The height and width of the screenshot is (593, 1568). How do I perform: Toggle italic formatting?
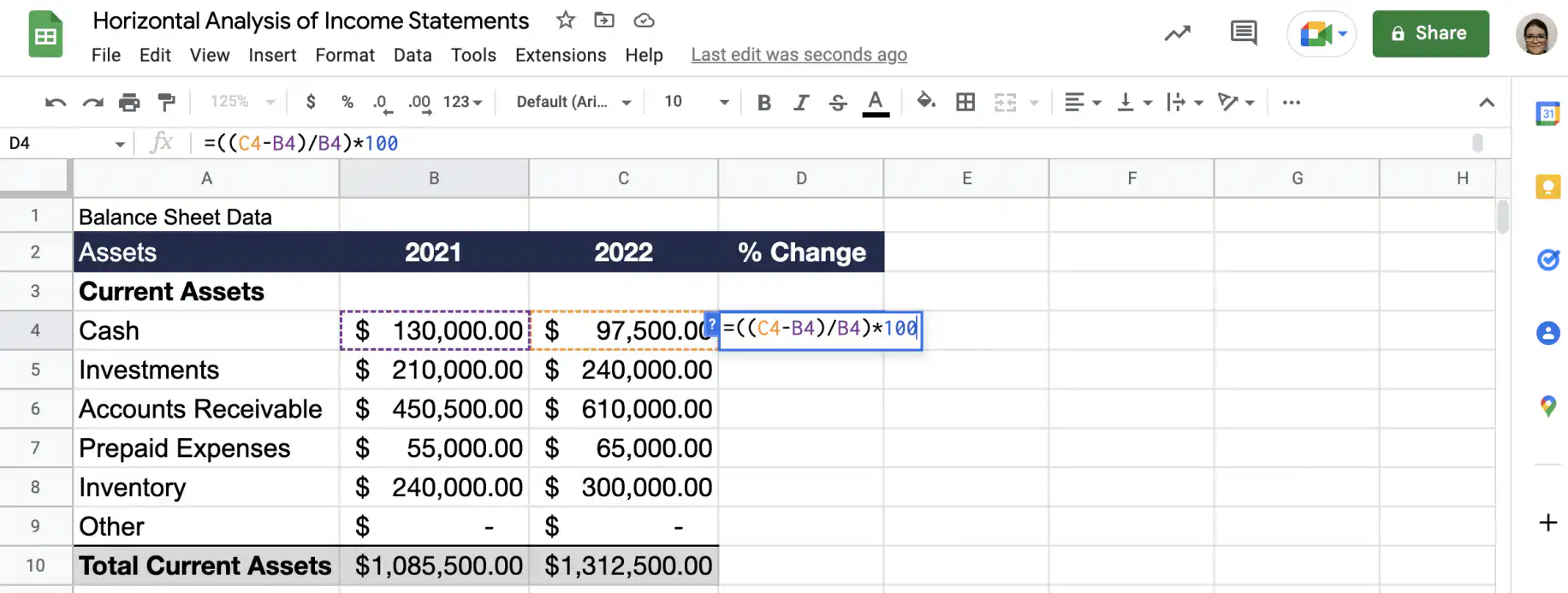coord(801,103)
